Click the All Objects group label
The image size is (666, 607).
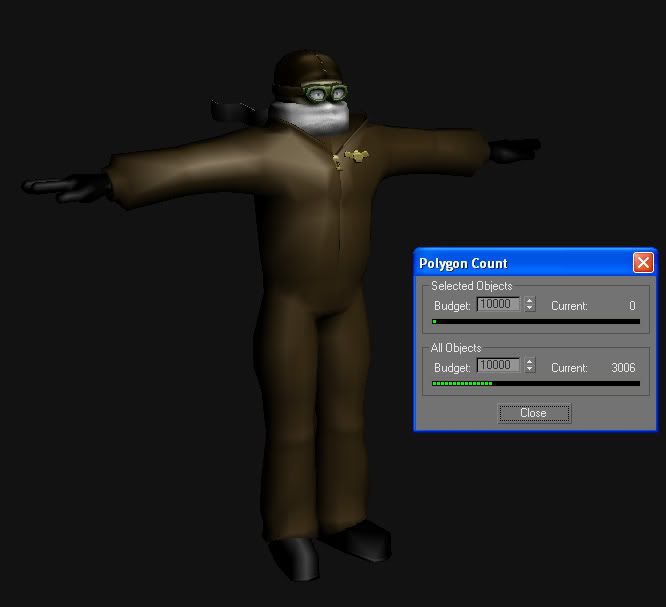point(456,348)
